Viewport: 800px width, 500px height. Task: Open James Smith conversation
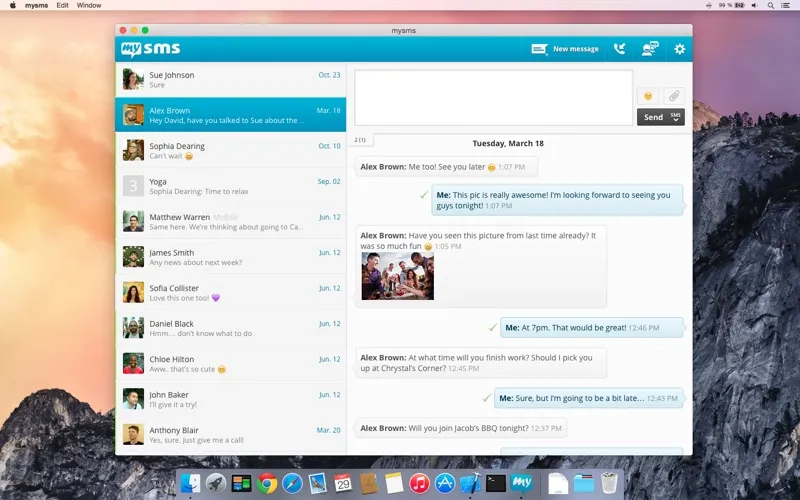(x=231, y=257)
